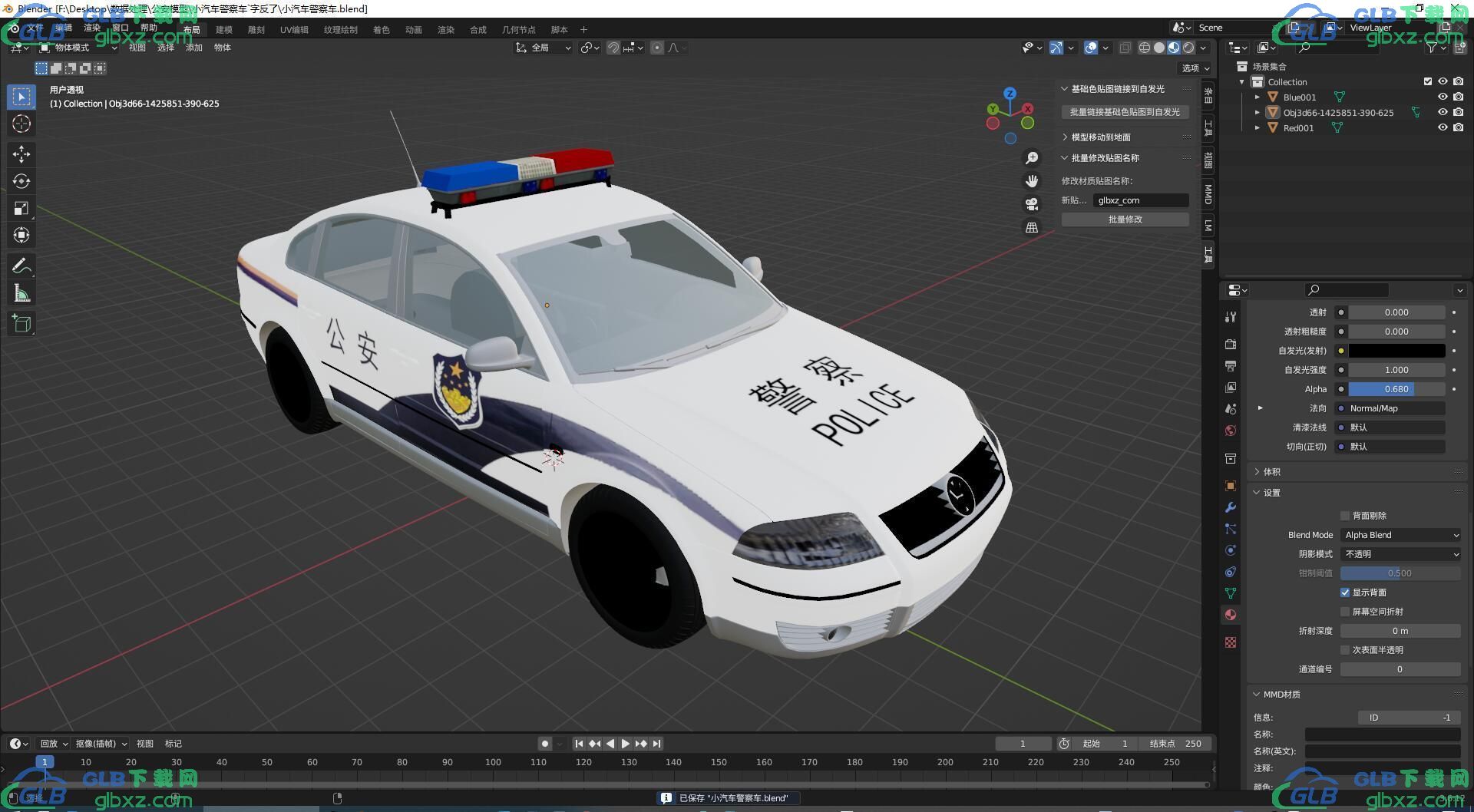Hide the Blue001 object with eye icon

[1443, 97]
